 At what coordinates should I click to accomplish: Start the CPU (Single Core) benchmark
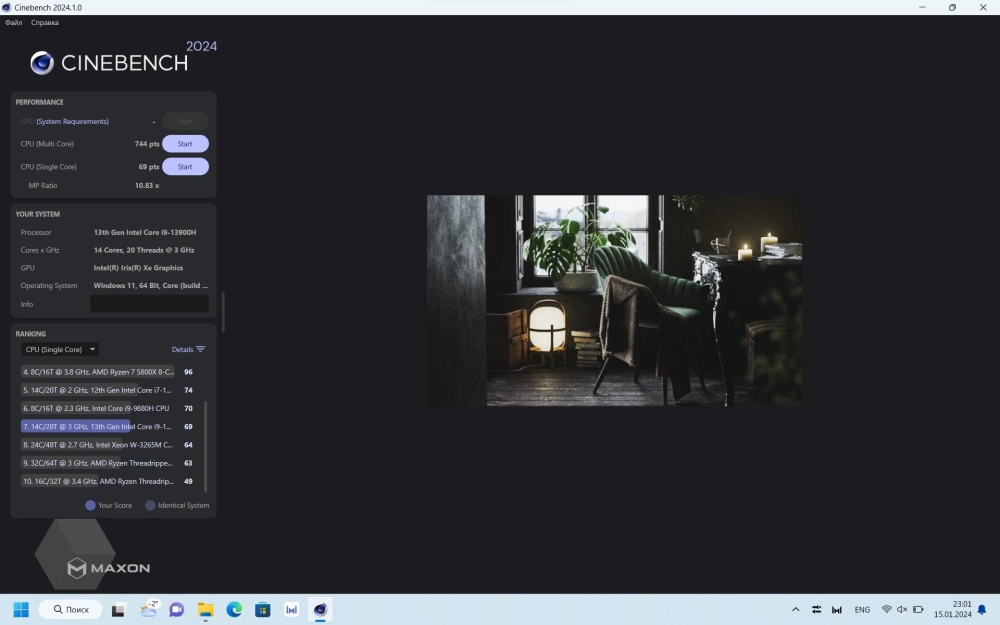click(185, 167)
